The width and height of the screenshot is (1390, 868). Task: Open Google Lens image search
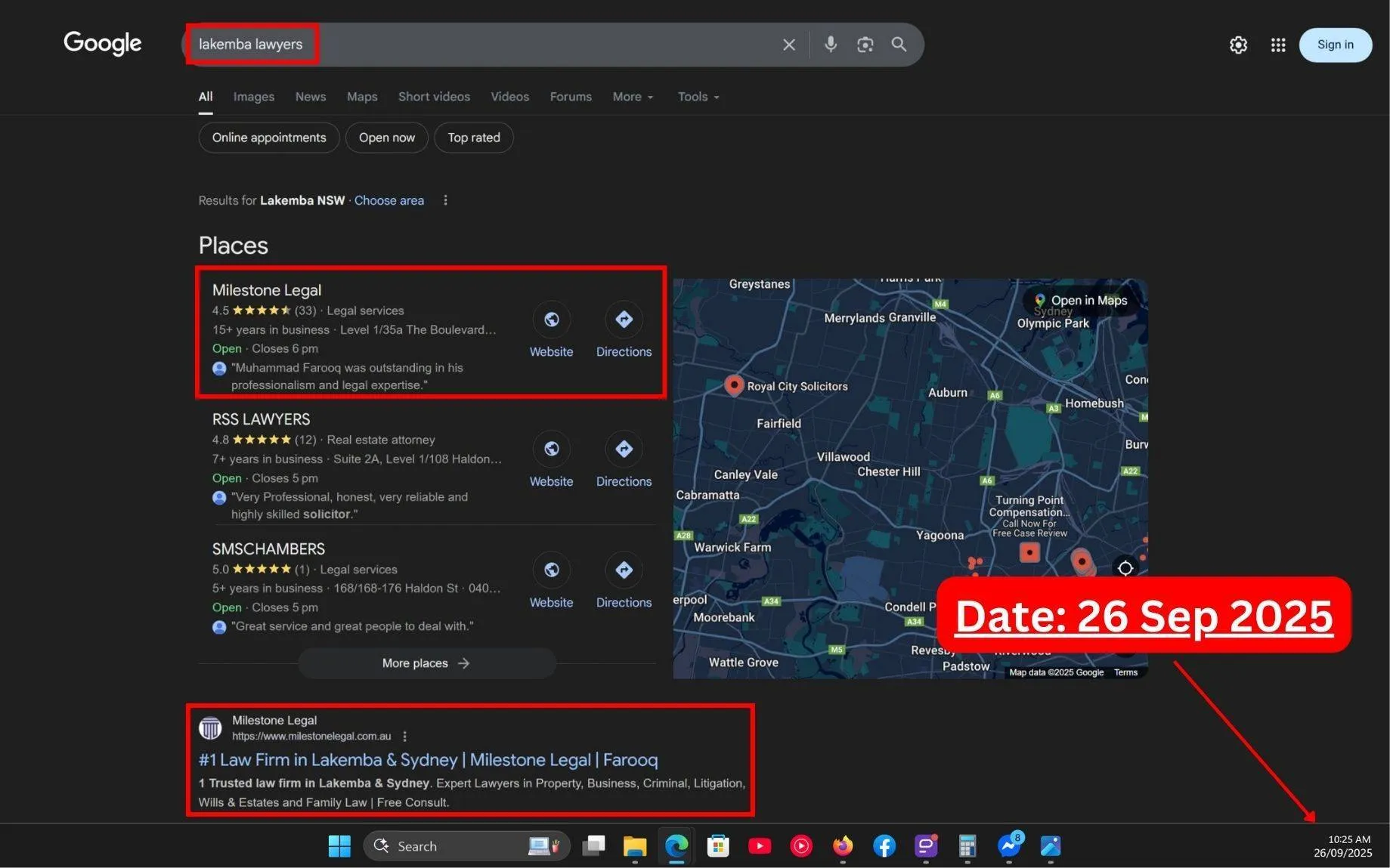point(864,44)
